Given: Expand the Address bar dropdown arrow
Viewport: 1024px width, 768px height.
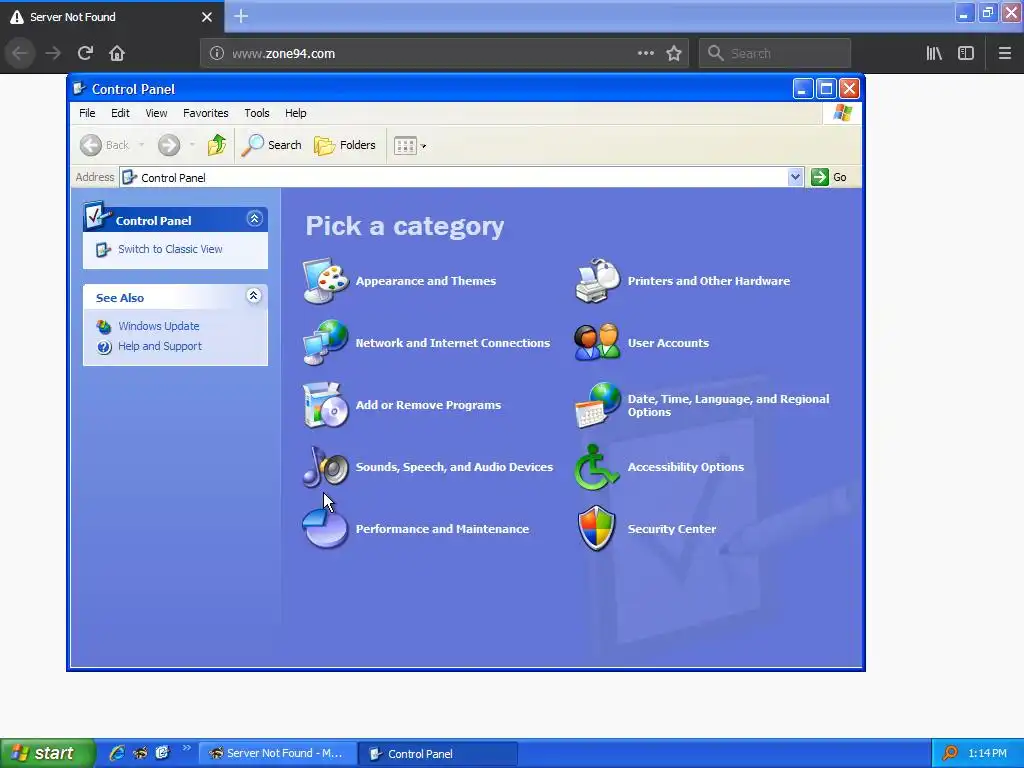Looking at the screenshot, I should pyautogui.click(x=795, y=177).
